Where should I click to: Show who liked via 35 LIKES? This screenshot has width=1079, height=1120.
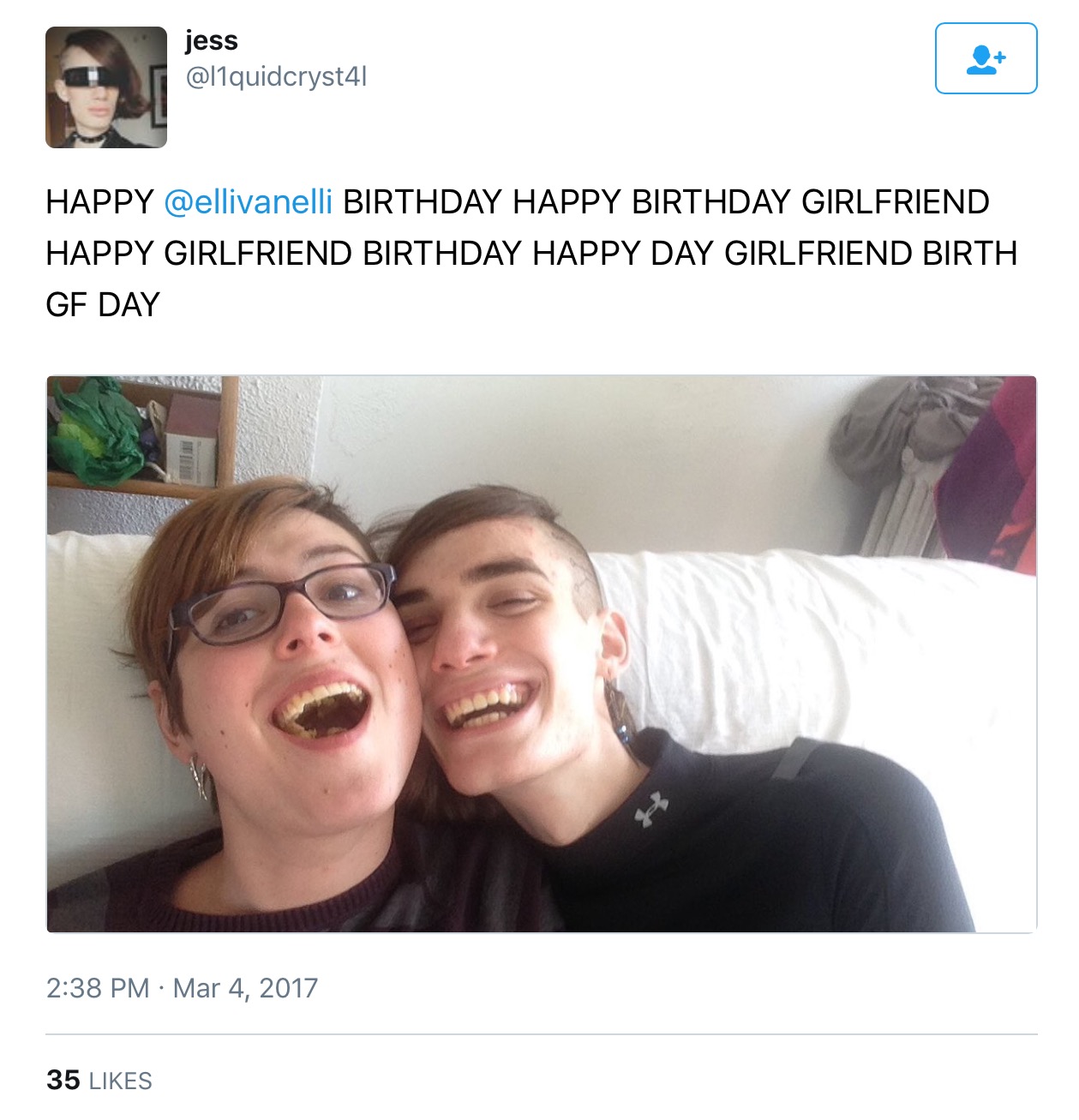pos(99,1081)
